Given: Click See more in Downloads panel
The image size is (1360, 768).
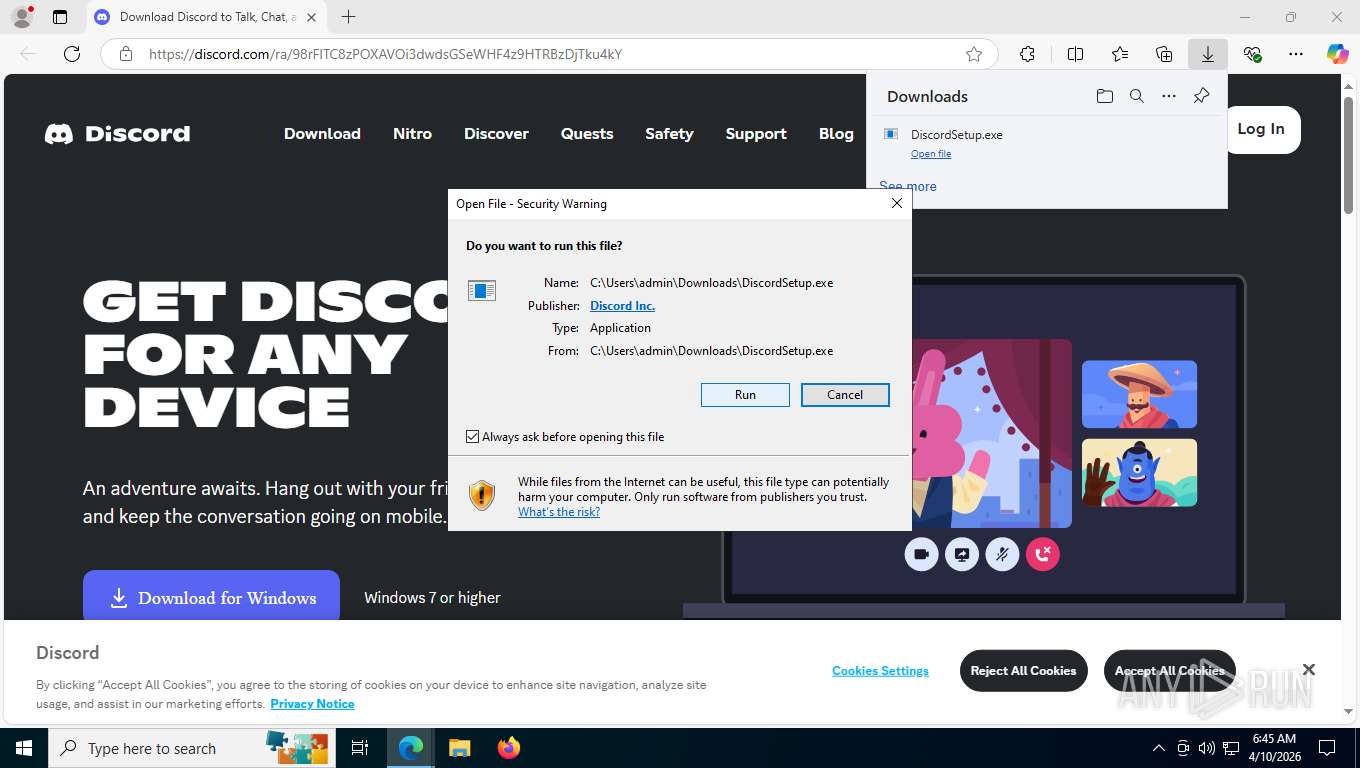Looking at the screenshot, I should (908, 186).
